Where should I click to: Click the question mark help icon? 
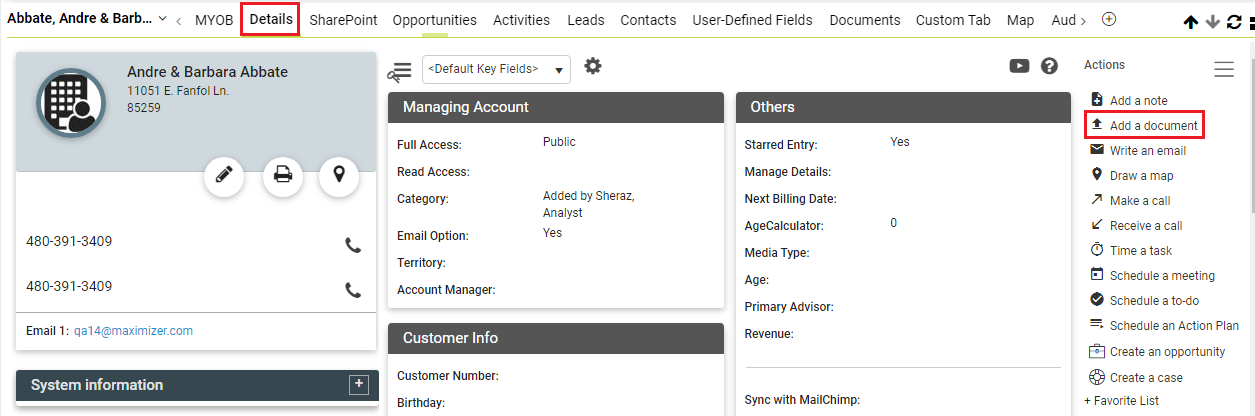1049,66
